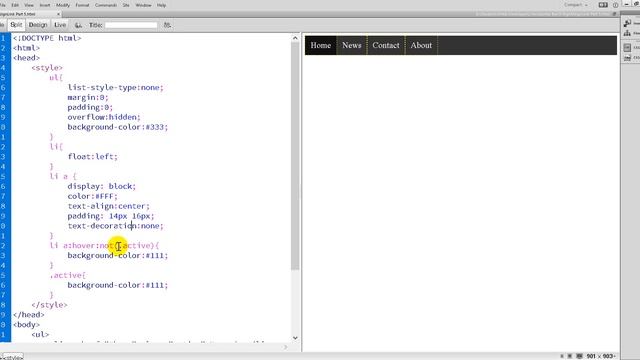Open the Window menu
Viewport: 640px width, 360px height.
tap(143, 5)
